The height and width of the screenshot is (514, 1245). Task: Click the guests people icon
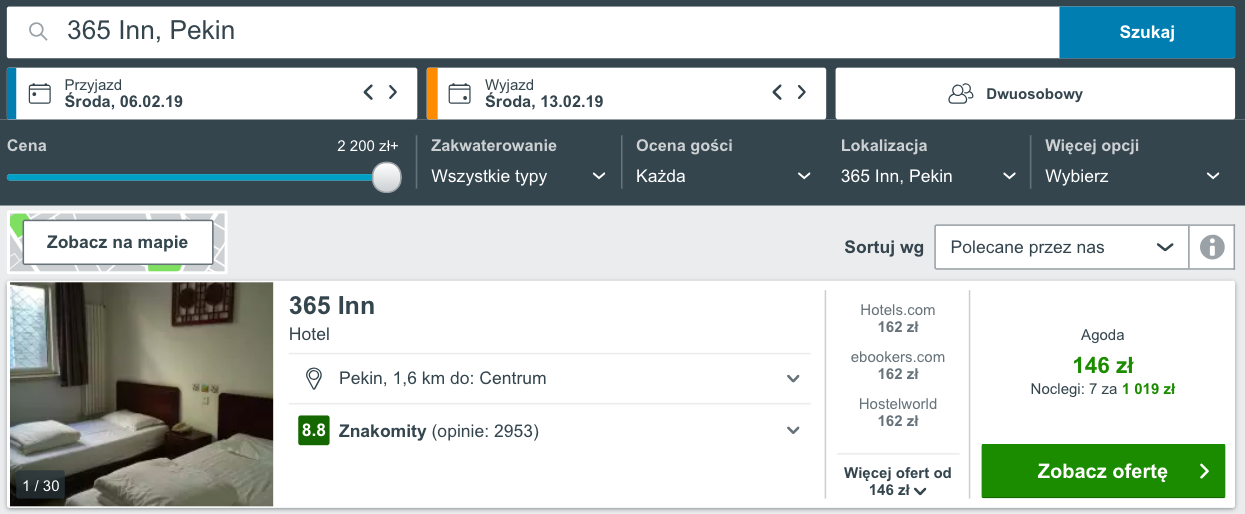(960, 94)
